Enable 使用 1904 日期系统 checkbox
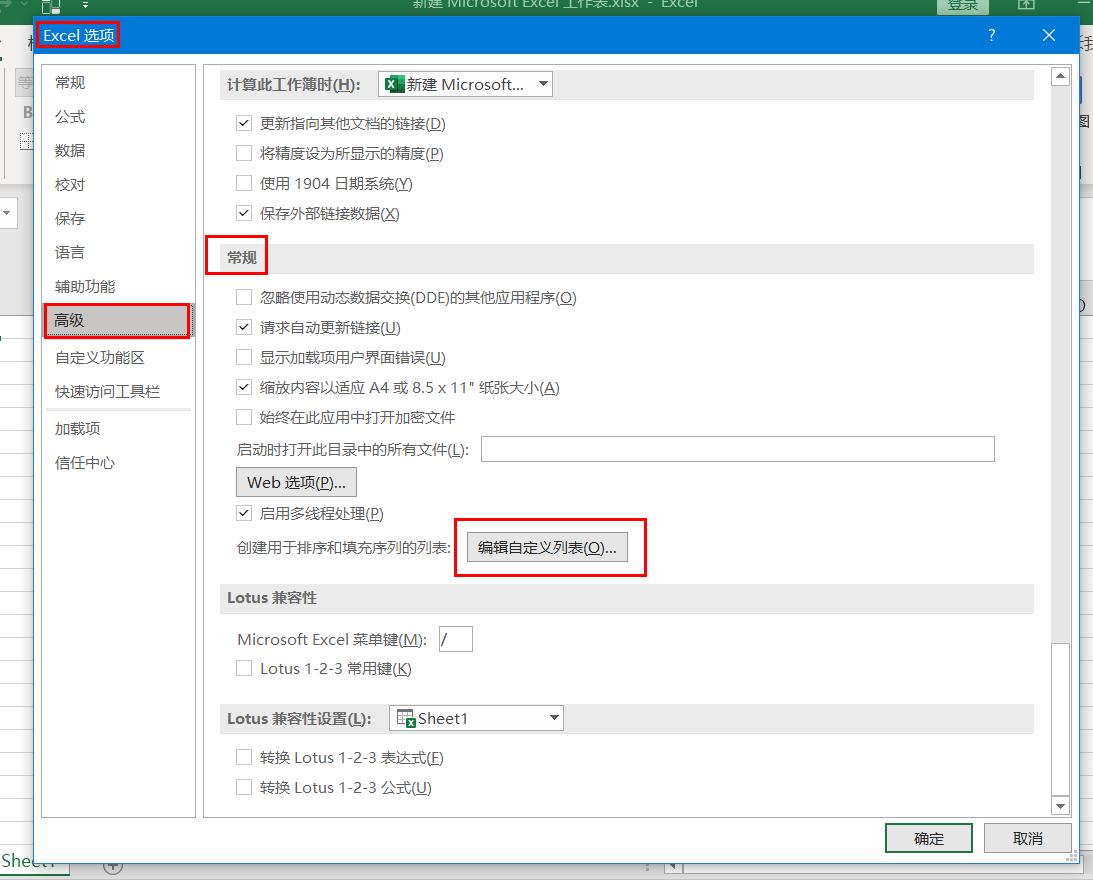1093x880 pixels. tap(244, 183)
